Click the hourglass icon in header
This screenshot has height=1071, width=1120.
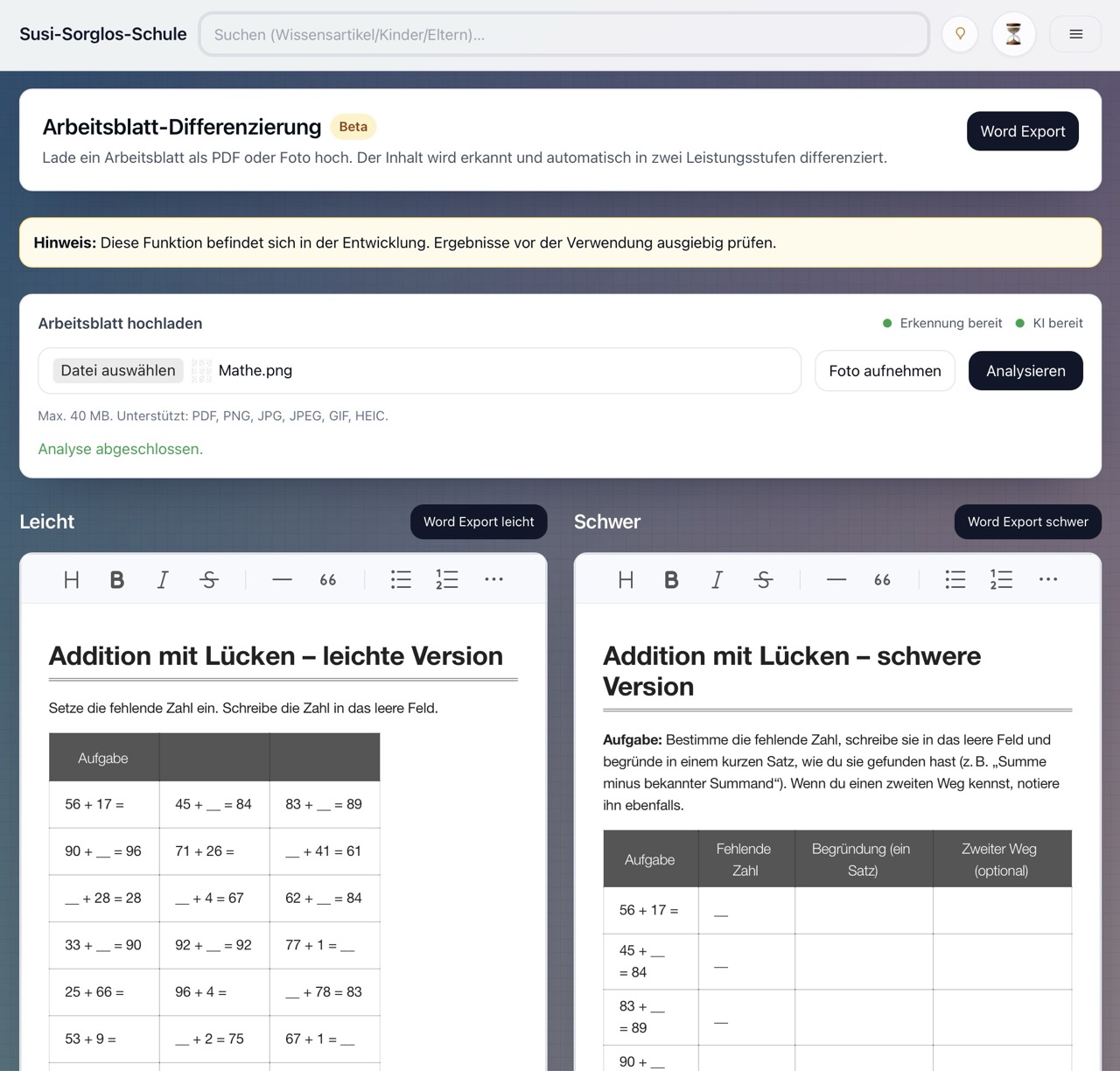pyautogui.click(x=1013, y=34)
